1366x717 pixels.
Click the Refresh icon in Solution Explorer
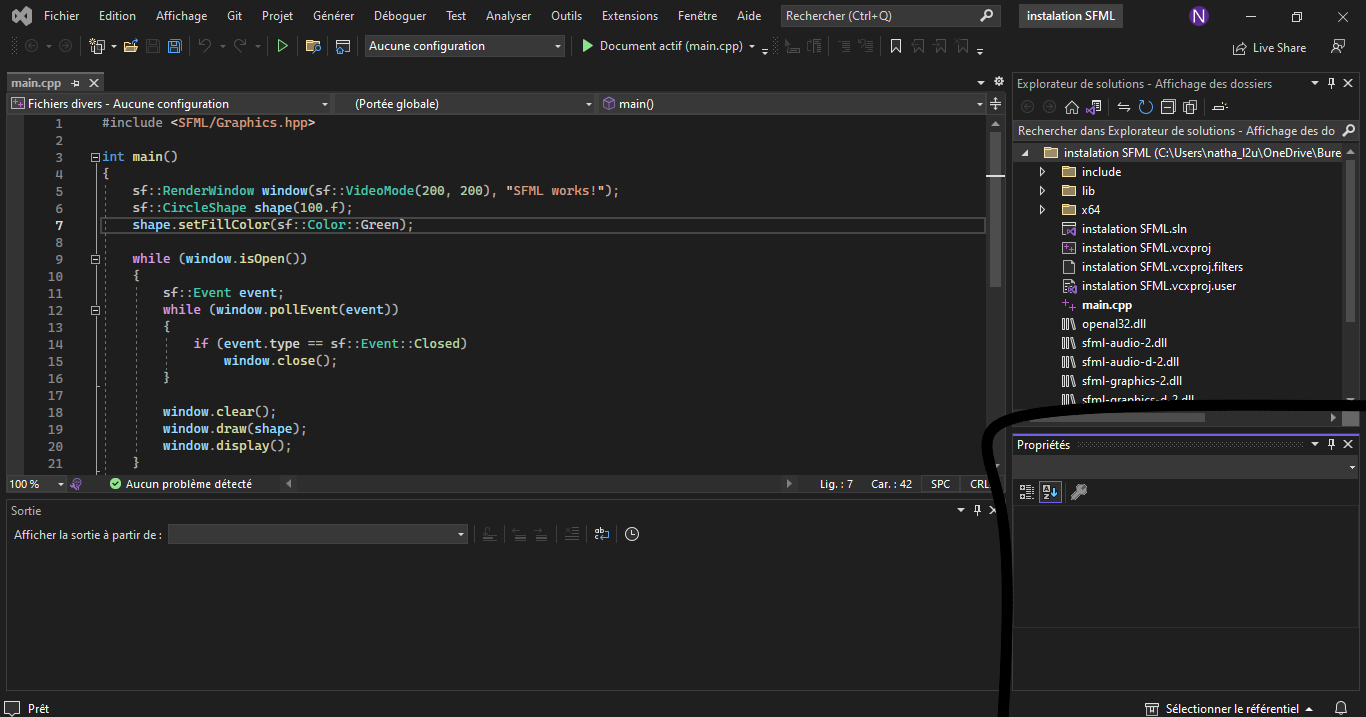(x=1143, y=107)
